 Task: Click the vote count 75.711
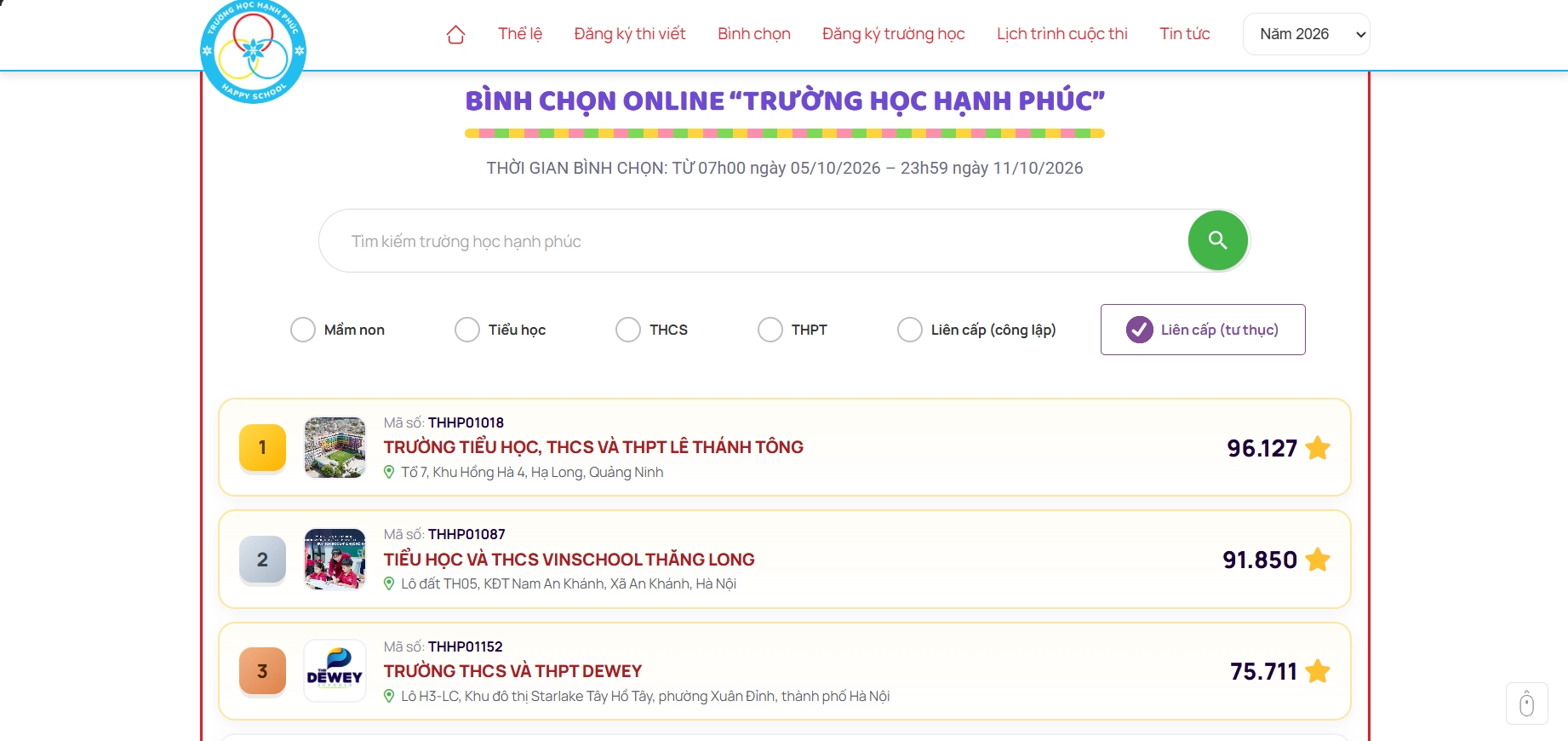point(1263,671)
